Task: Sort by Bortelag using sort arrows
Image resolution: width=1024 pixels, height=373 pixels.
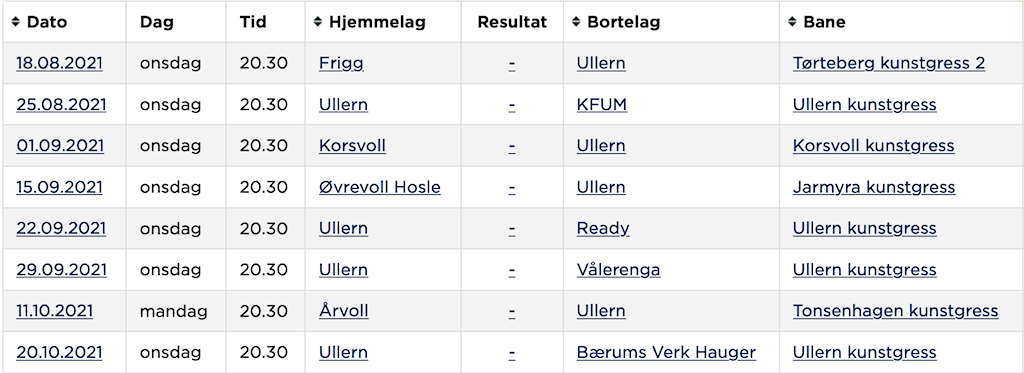Action: (x=576, y=22)
